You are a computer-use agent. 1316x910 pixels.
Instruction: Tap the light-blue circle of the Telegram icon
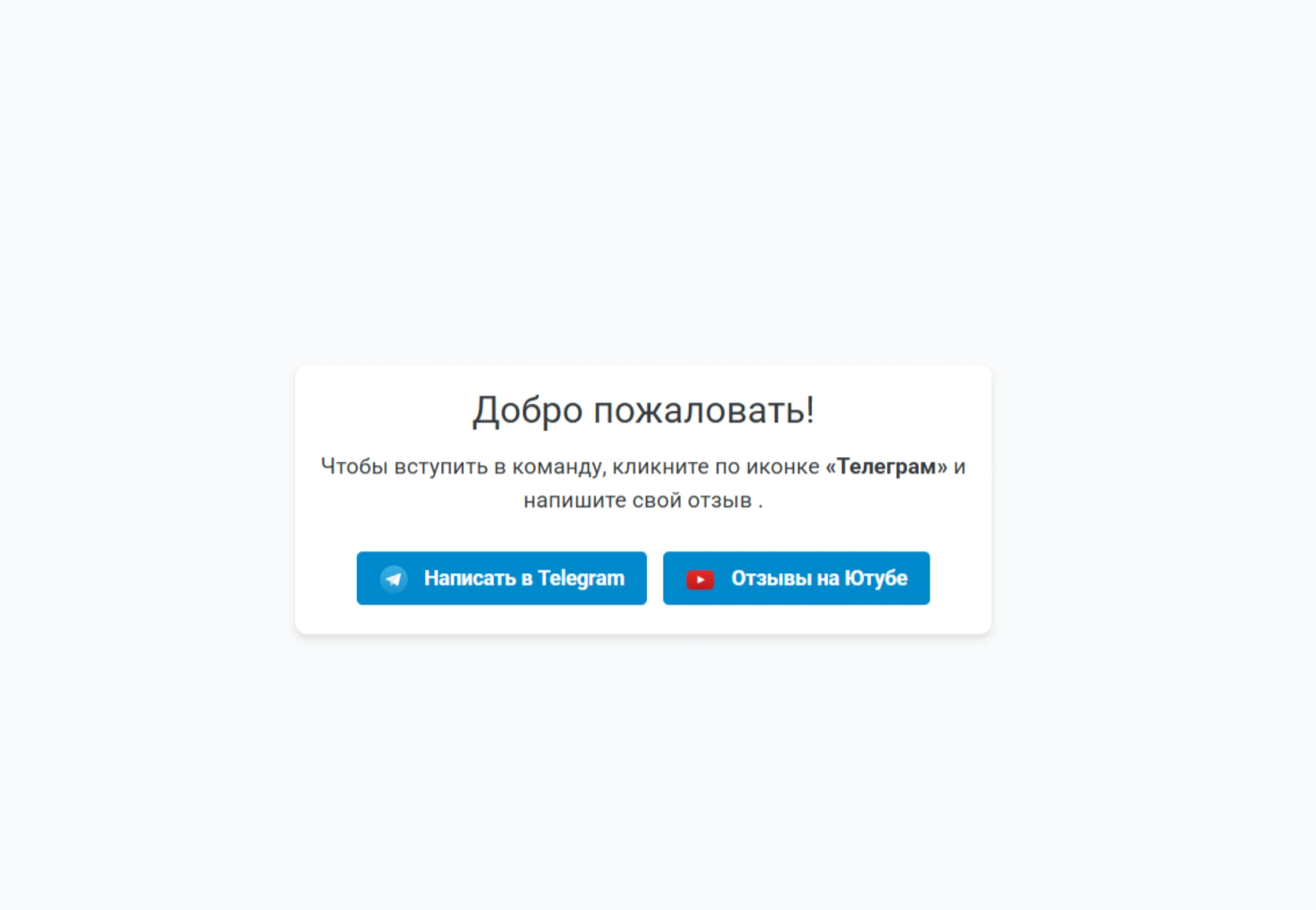coord(394,578)
